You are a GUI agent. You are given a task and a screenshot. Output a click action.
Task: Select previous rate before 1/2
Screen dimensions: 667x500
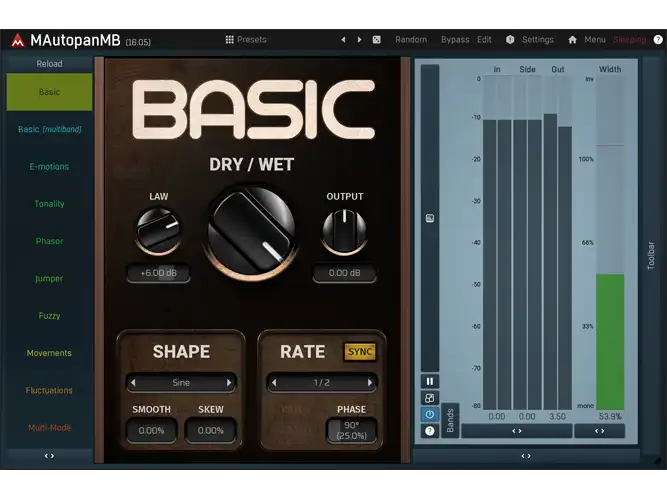pyautogui.click(x=274, y=383)
